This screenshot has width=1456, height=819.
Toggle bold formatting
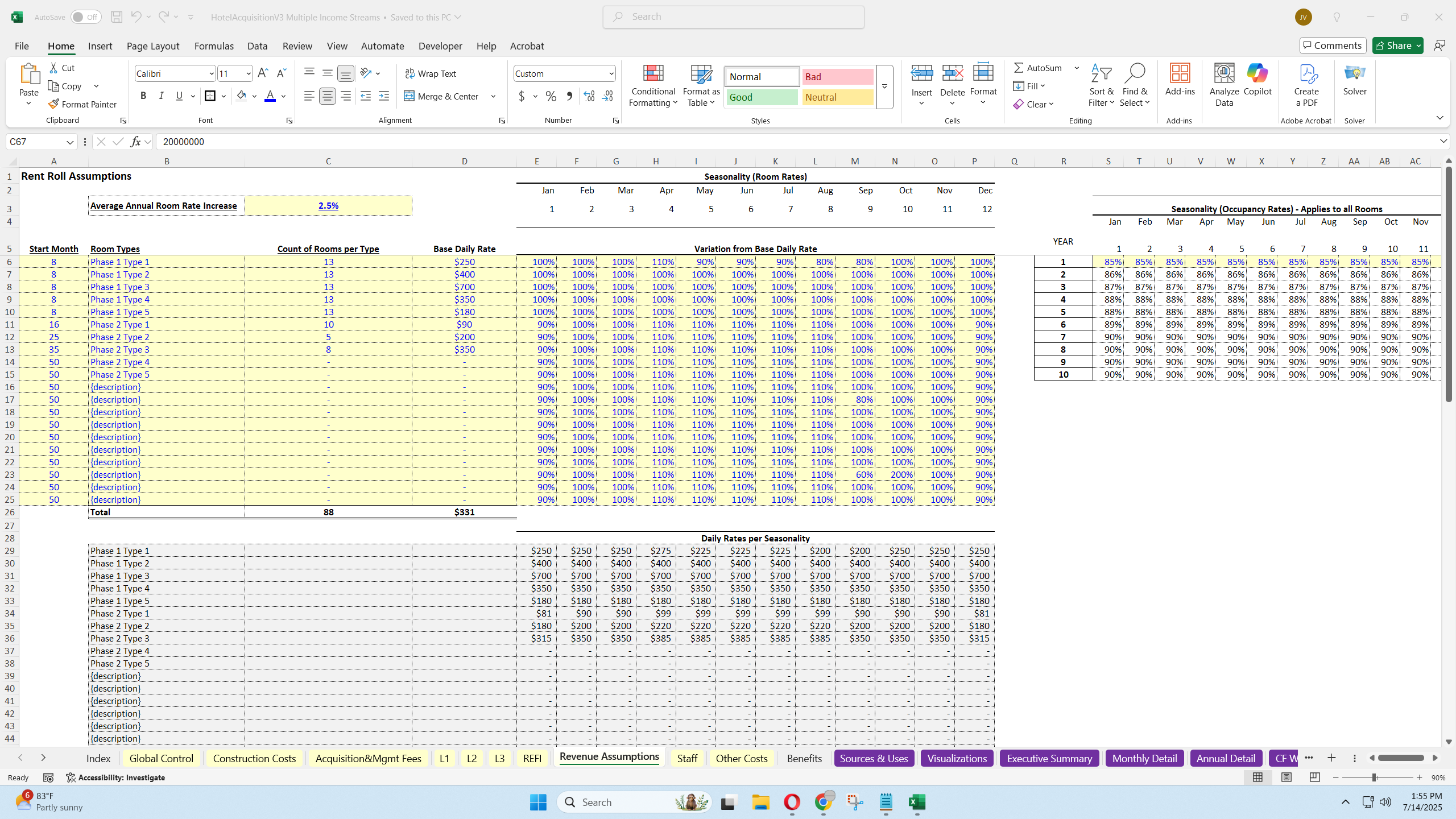tap(143, 96)
